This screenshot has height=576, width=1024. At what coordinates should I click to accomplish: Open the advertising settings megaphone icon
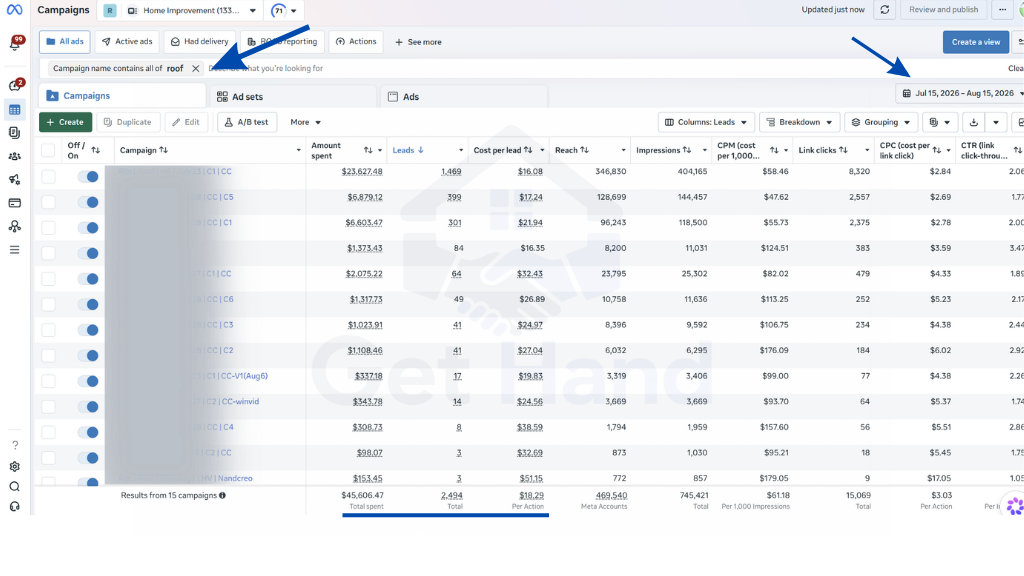[x=14, y=180]
